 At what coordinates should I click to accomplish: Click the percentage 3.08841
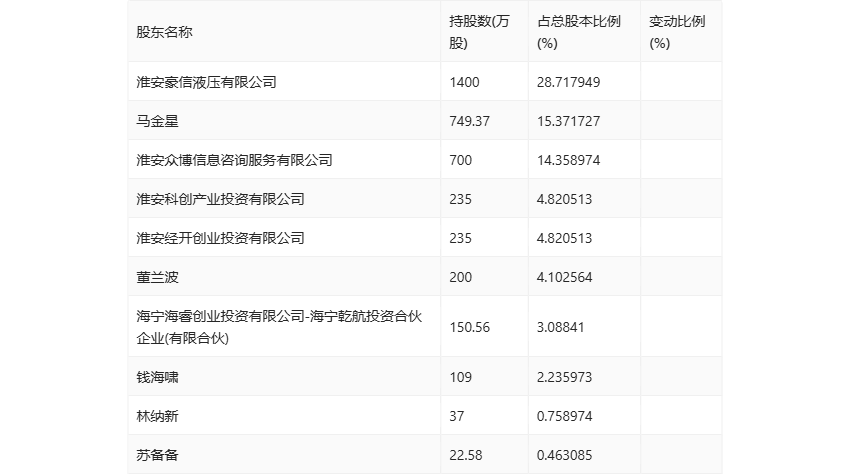561,327
